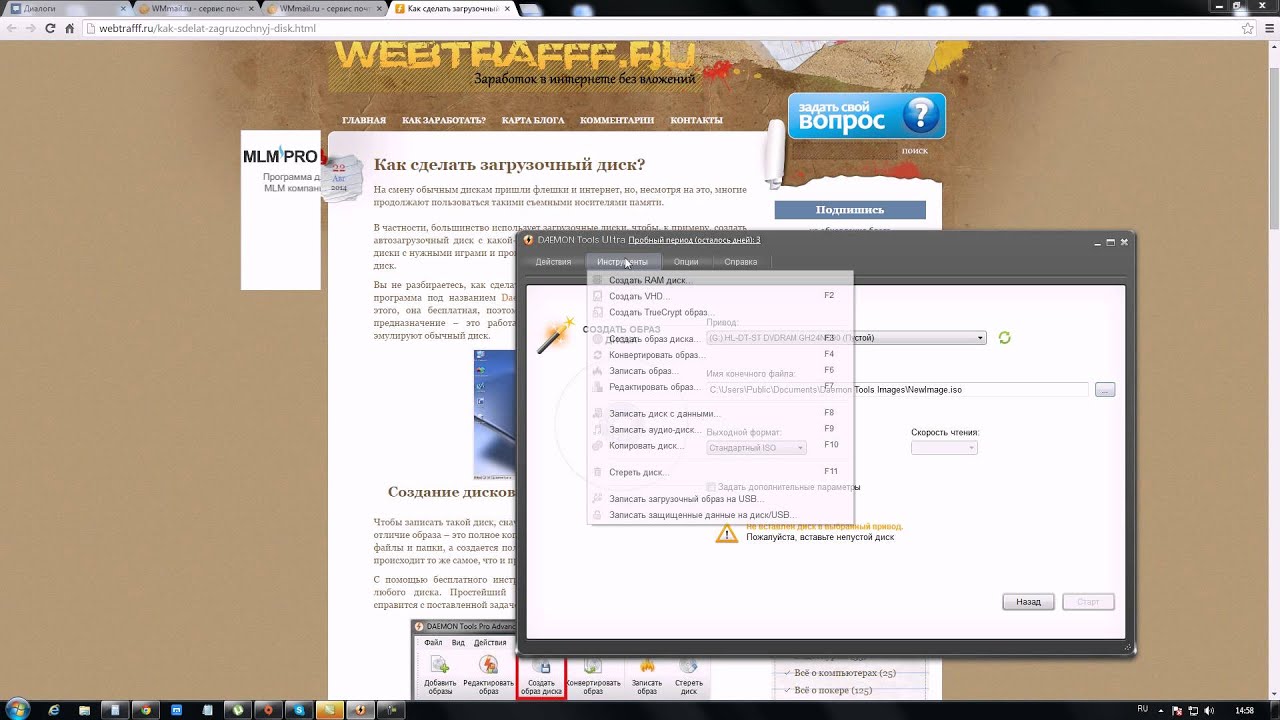The height and width of the screenshot is (720, 1280).
Task: Open the 'Инструменты' menu in DAEMON Tools
Action: [622, 262]
